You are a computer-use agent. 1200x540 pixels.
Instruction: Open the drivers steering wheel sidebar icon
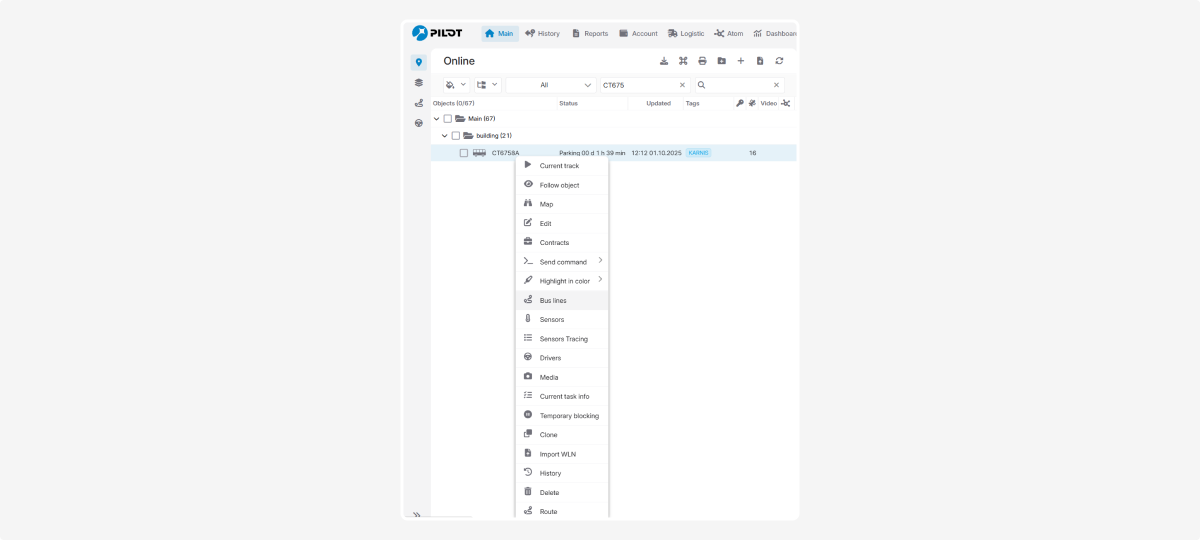coord(418,123)
